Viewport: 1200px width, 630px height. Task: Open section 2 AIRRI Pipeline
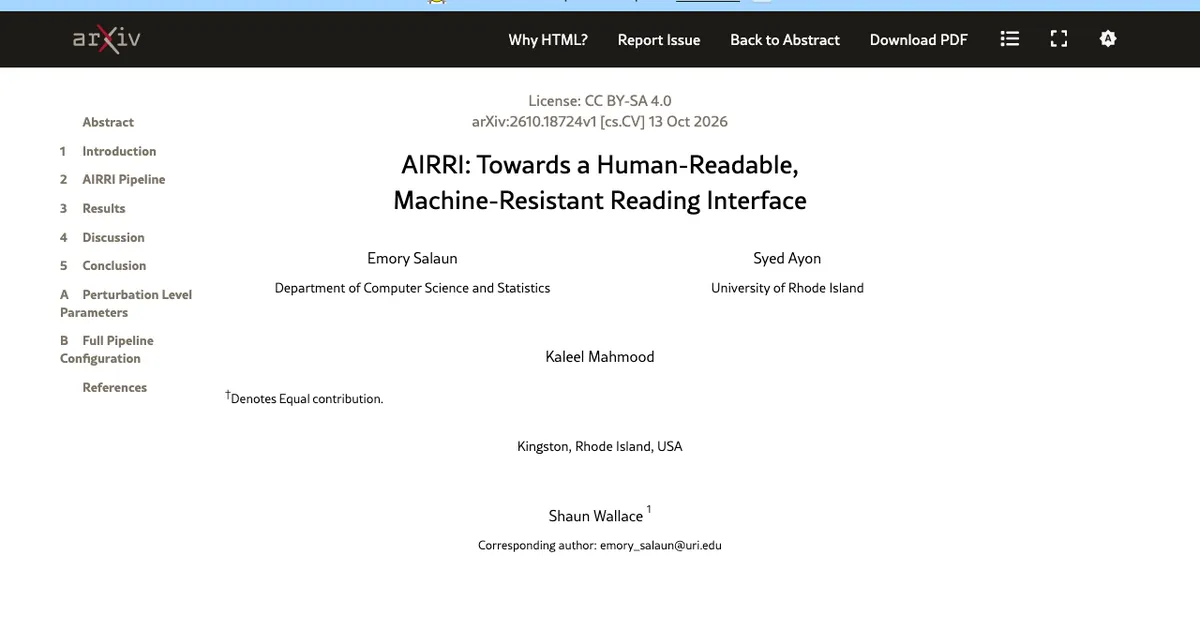[x=112, y=179]
